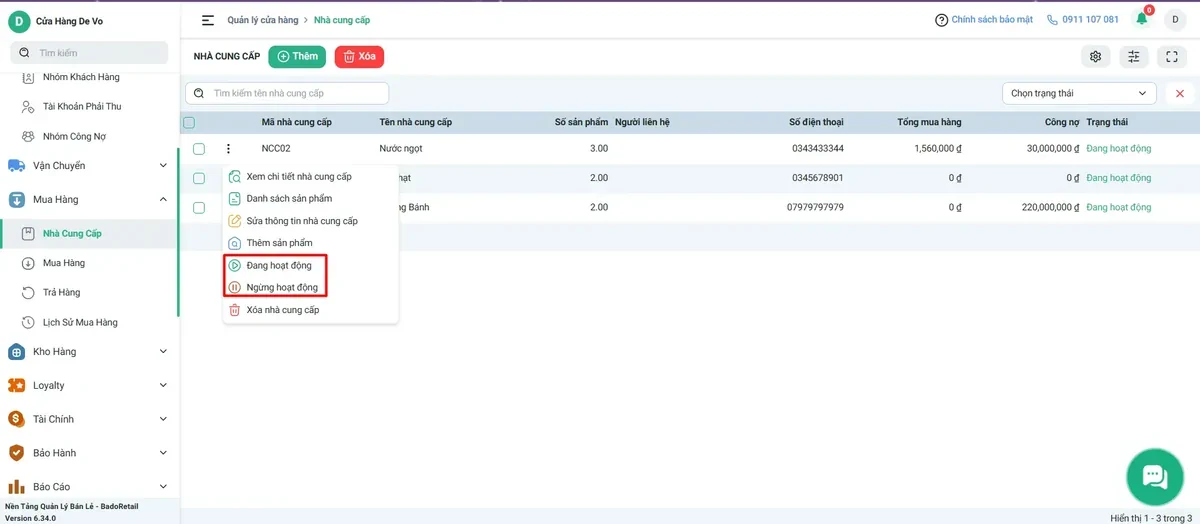This screenshot has width=1200, height=524.
Task: Open the filter sliders icon
Action: [x=1134, y=57]
